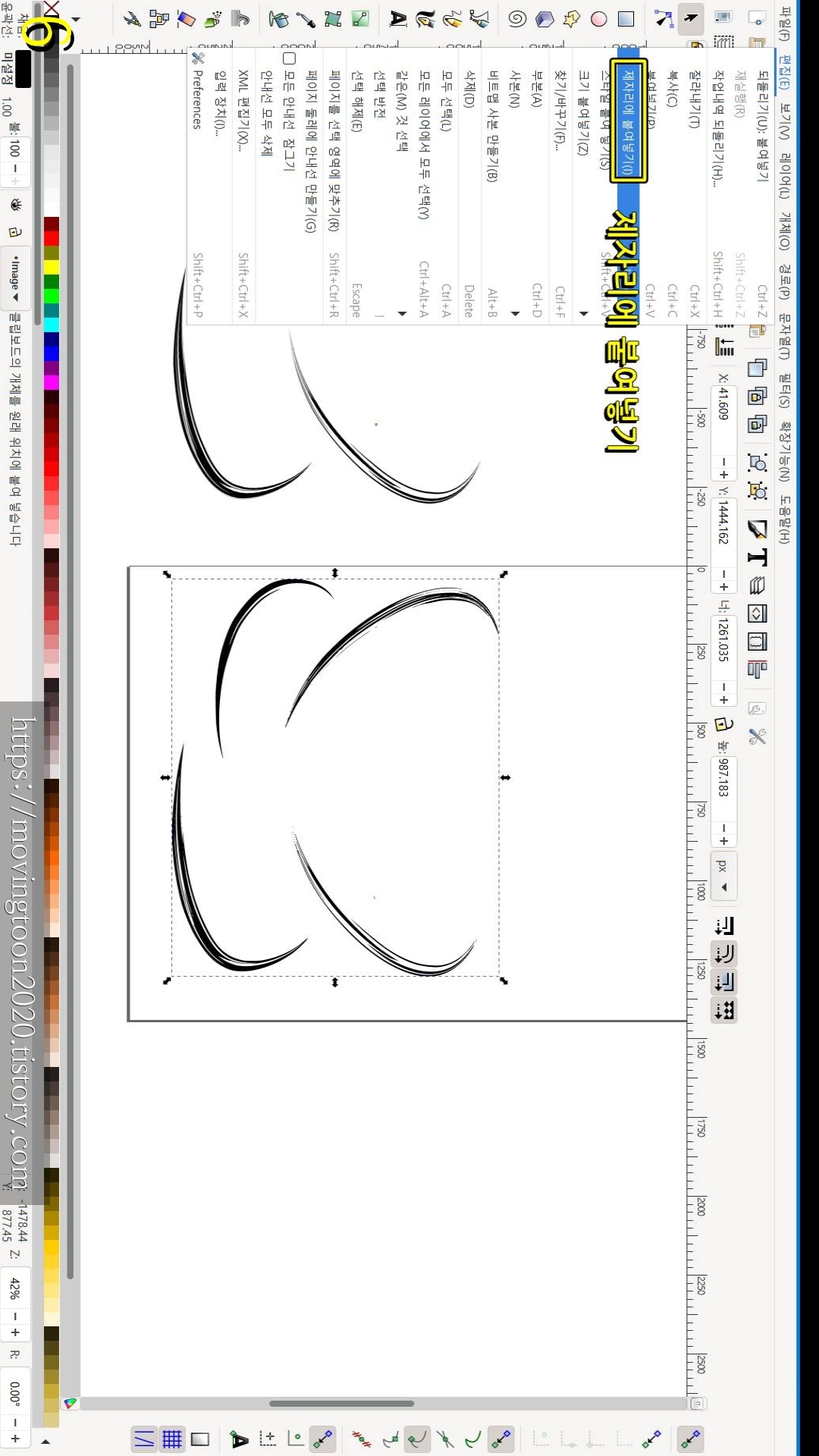
Task: Open Fill and Stroke dialog icon
Action: 757,529
